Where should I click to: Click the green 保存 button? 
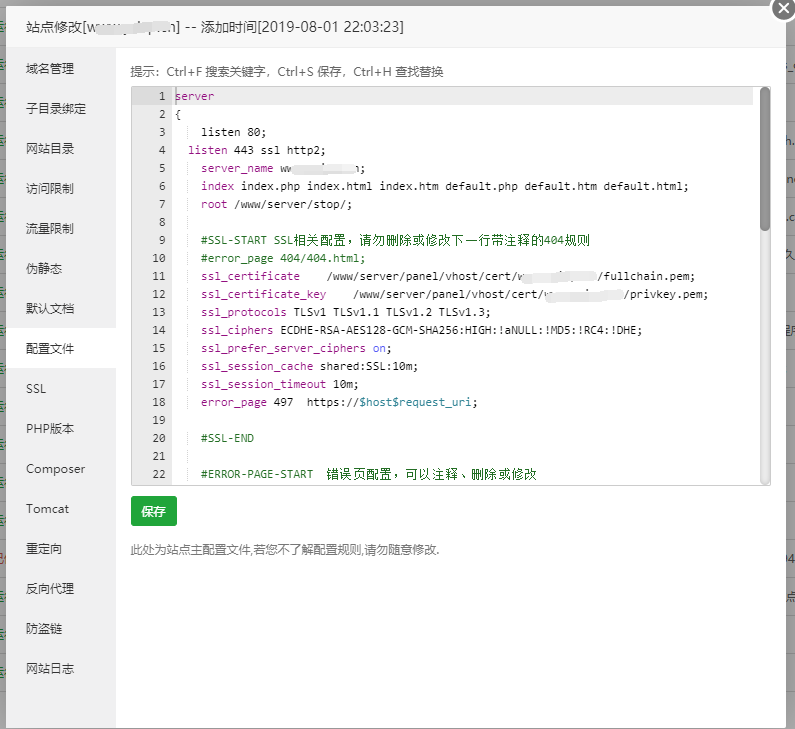click(154, 511)
